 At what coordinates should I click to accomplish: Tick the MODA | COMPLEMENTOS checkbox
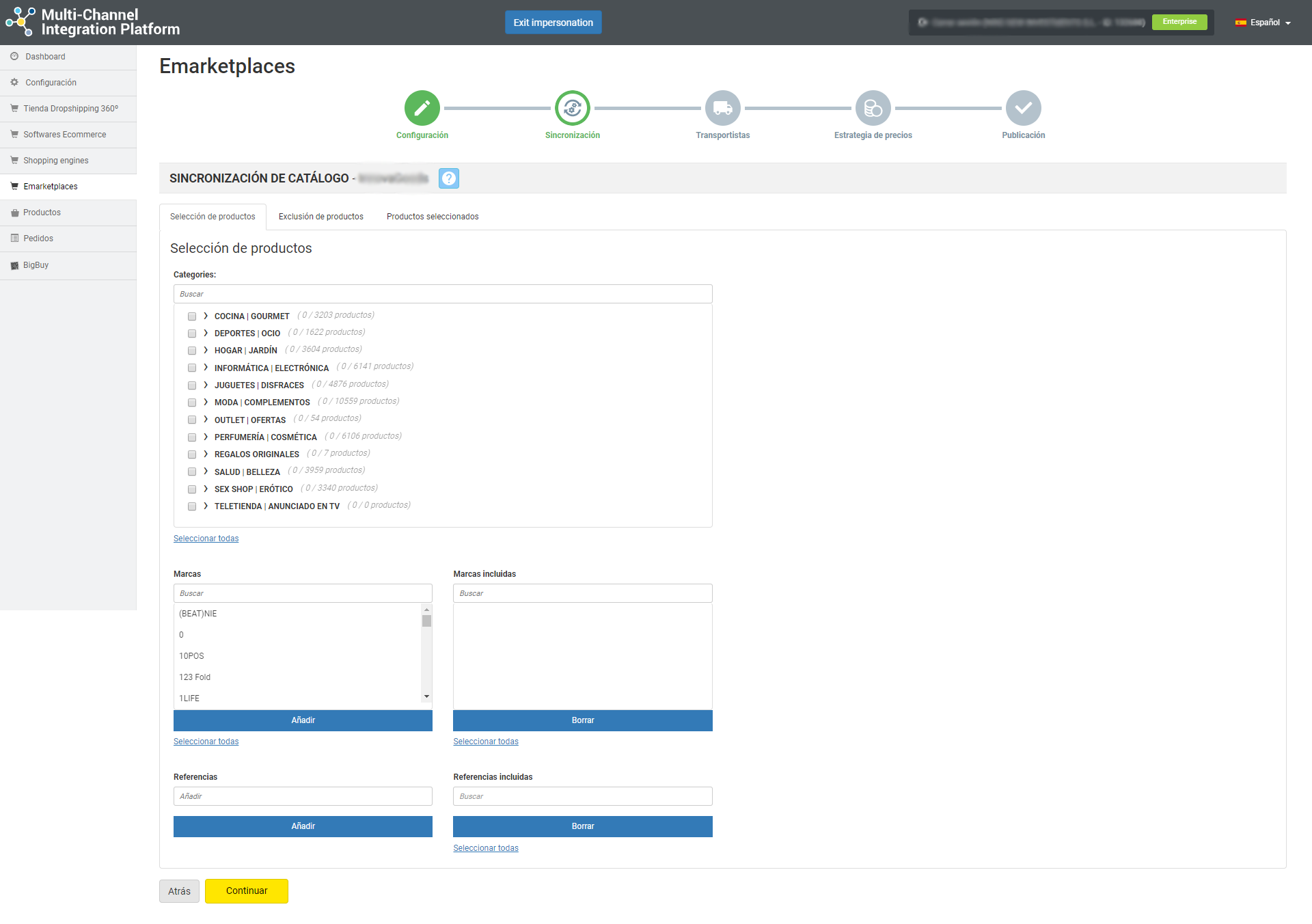click(x=192, y=403)
